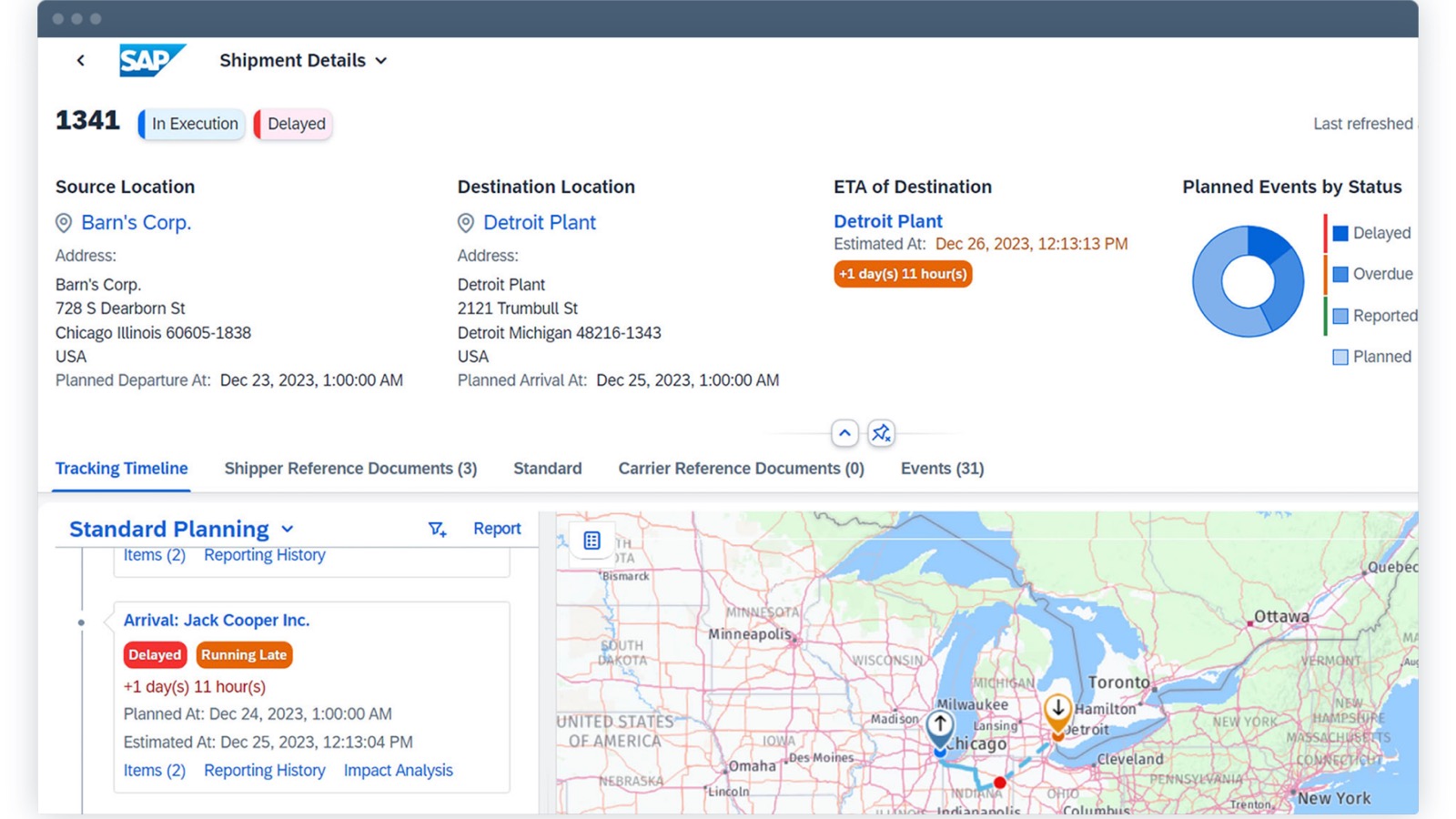Image resolution: width=1456 pixels, height=819 pixels.
Task: Go back with the back arrow
Action: pyautogui.click(x=81, y=60)
